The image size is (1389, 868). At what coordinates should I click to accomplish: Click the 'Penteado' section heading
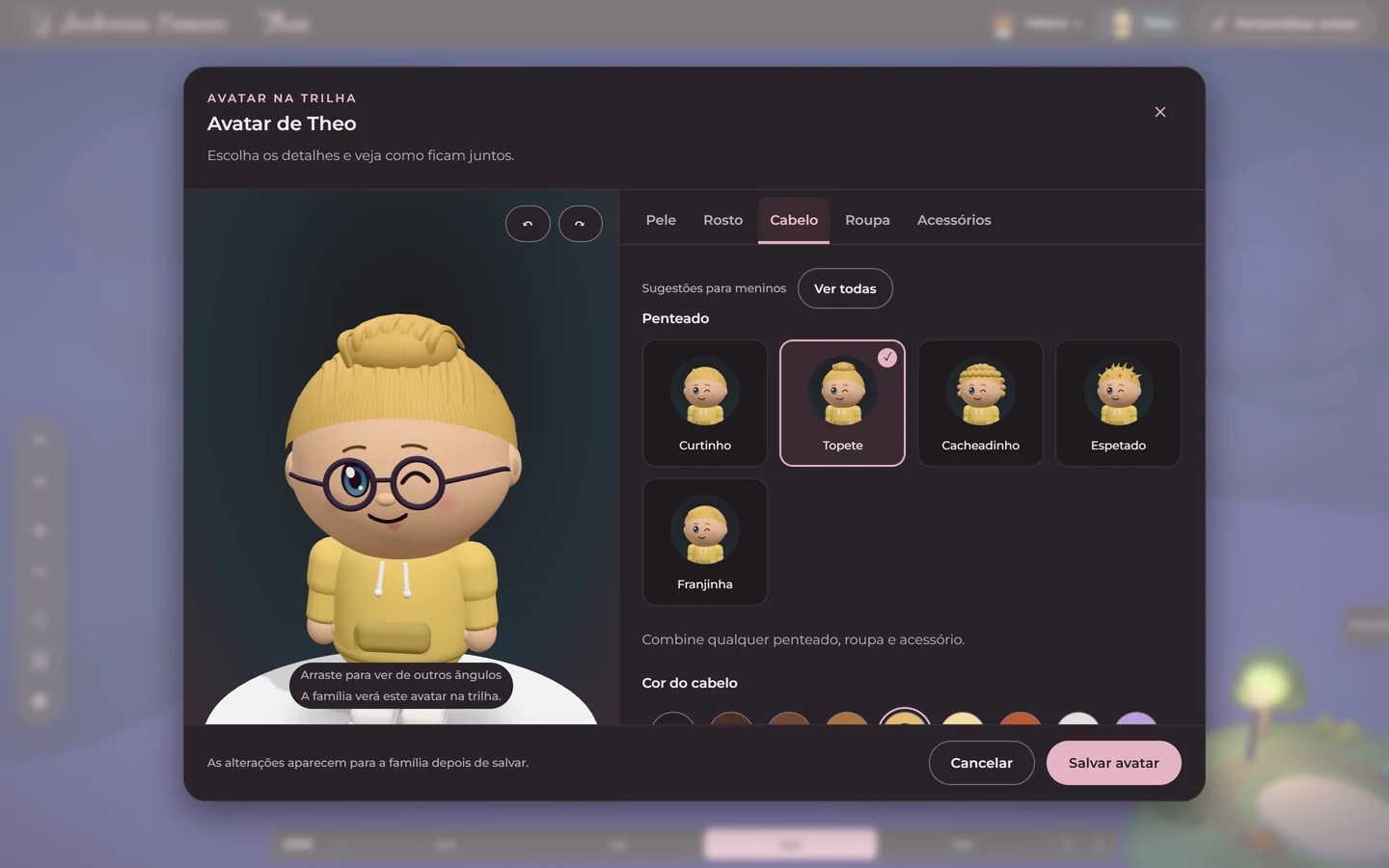click(x=675, y=318)
